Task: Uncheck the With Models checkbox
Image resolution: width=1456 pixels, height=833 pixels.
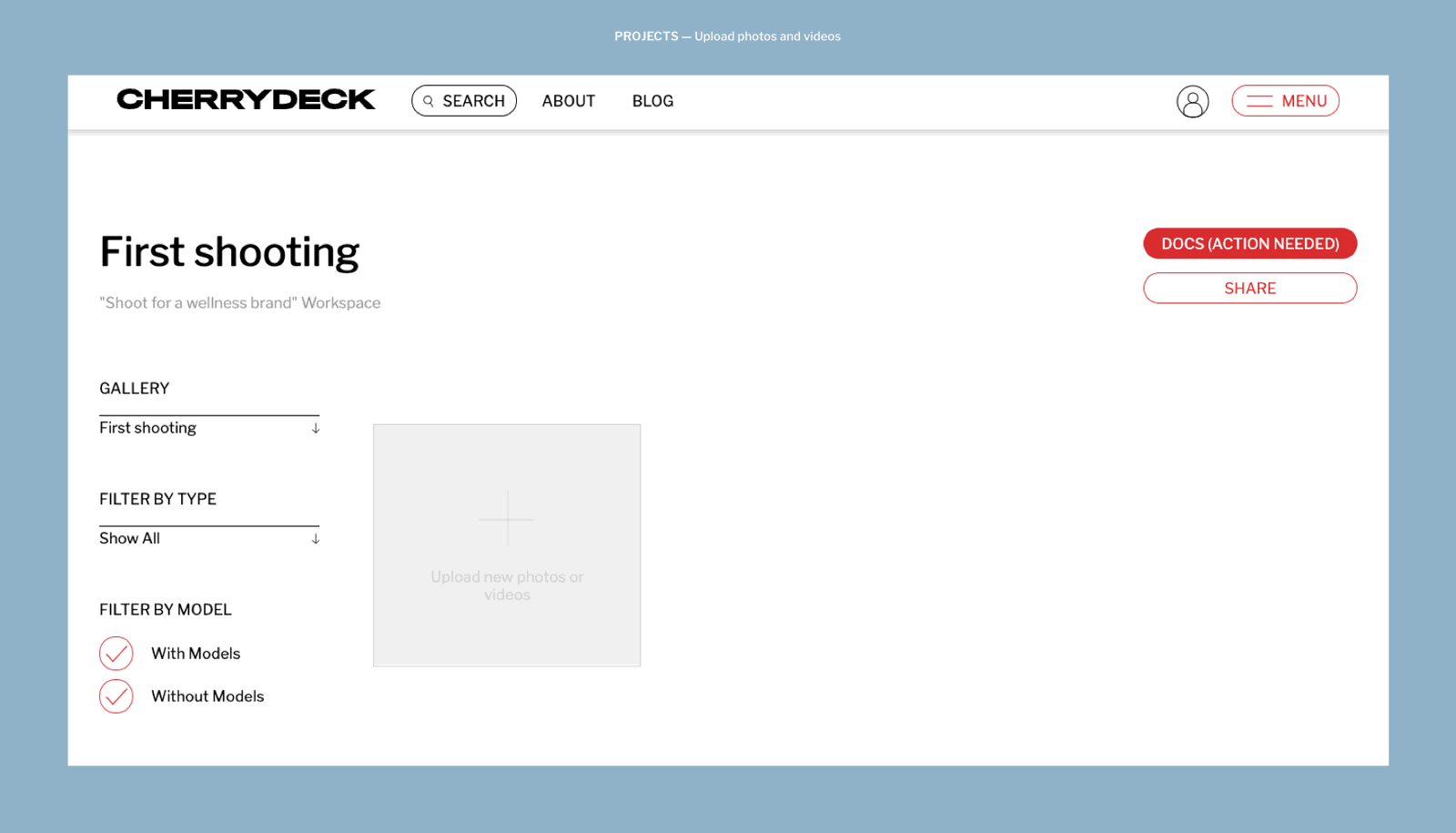Action: [116, 654]
